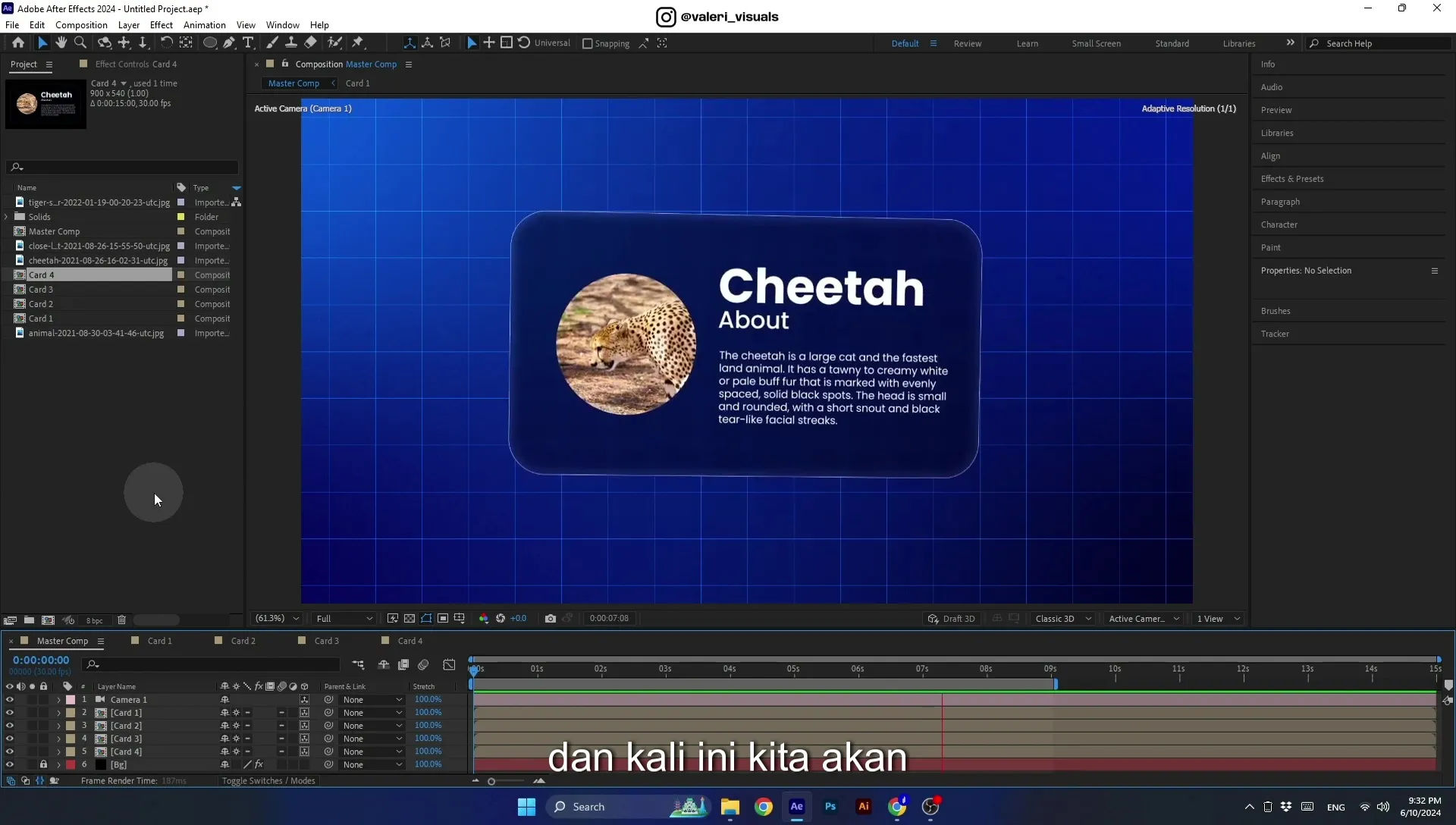1456x825 pixels.
Task: Expand the [Card 1] layer properties
Action: pyautogui.click(x=58, y=713)
